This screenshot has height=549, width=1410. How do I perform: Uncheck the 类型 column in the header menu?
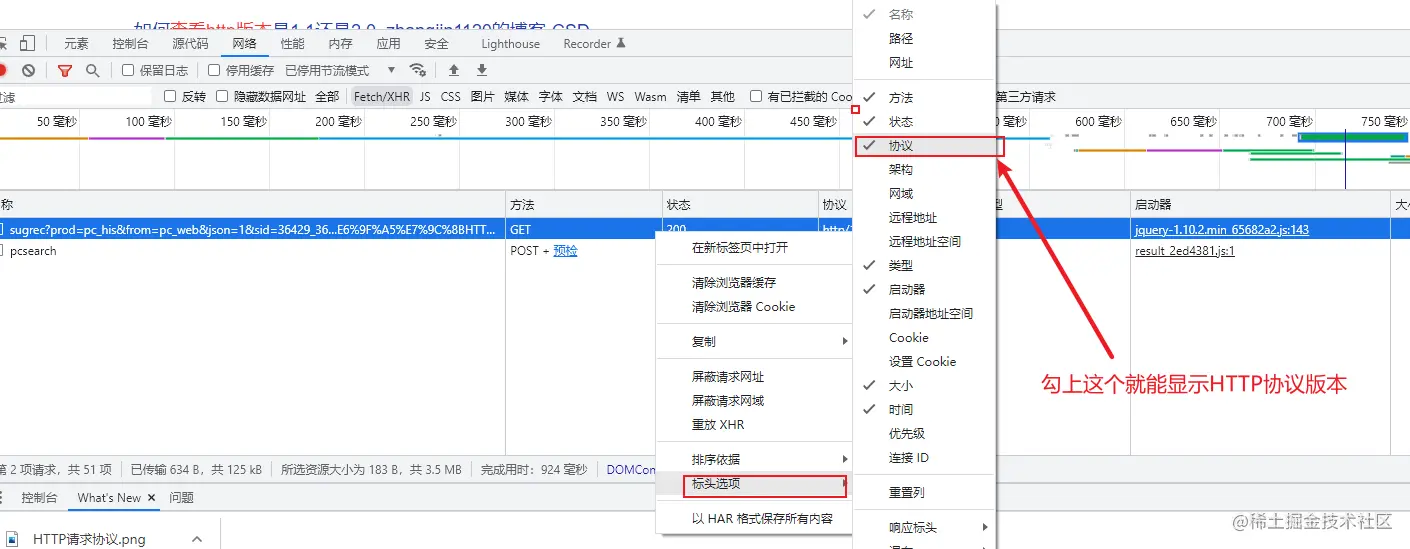924,265
